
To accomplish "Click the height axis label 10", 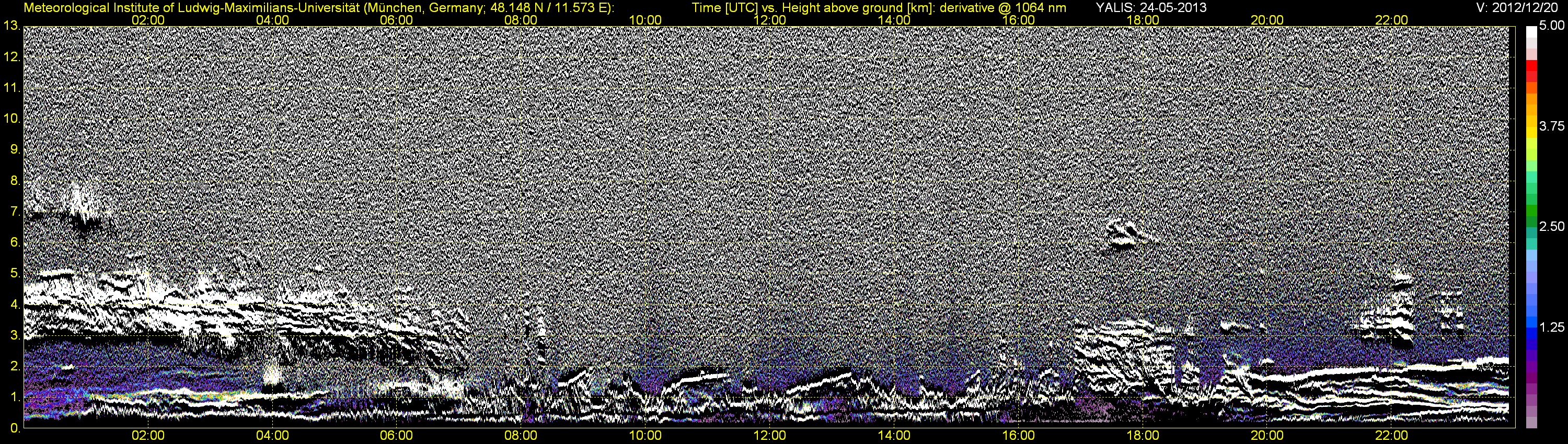I will pos(11,119).
